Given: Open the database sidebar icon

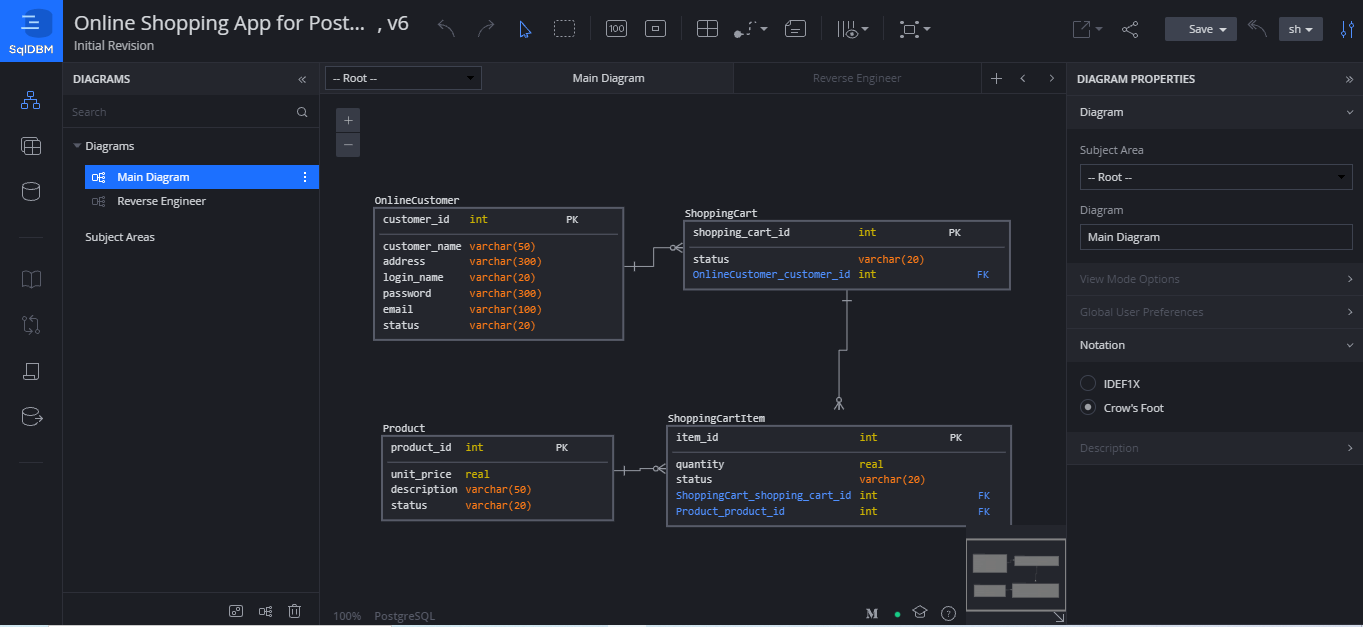Looking at the screenshot, I should [x=31, y=191].
